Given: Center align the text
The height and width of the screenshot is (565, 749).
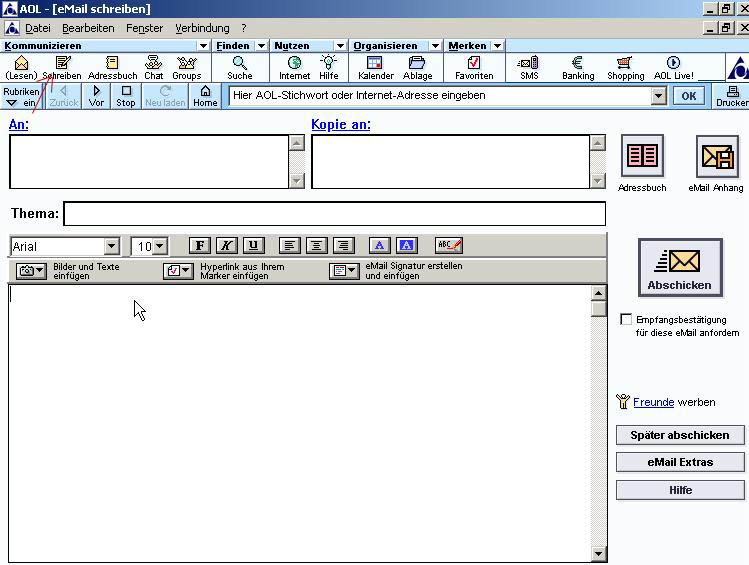Looking at the screenshot, I should pos(316,245).
